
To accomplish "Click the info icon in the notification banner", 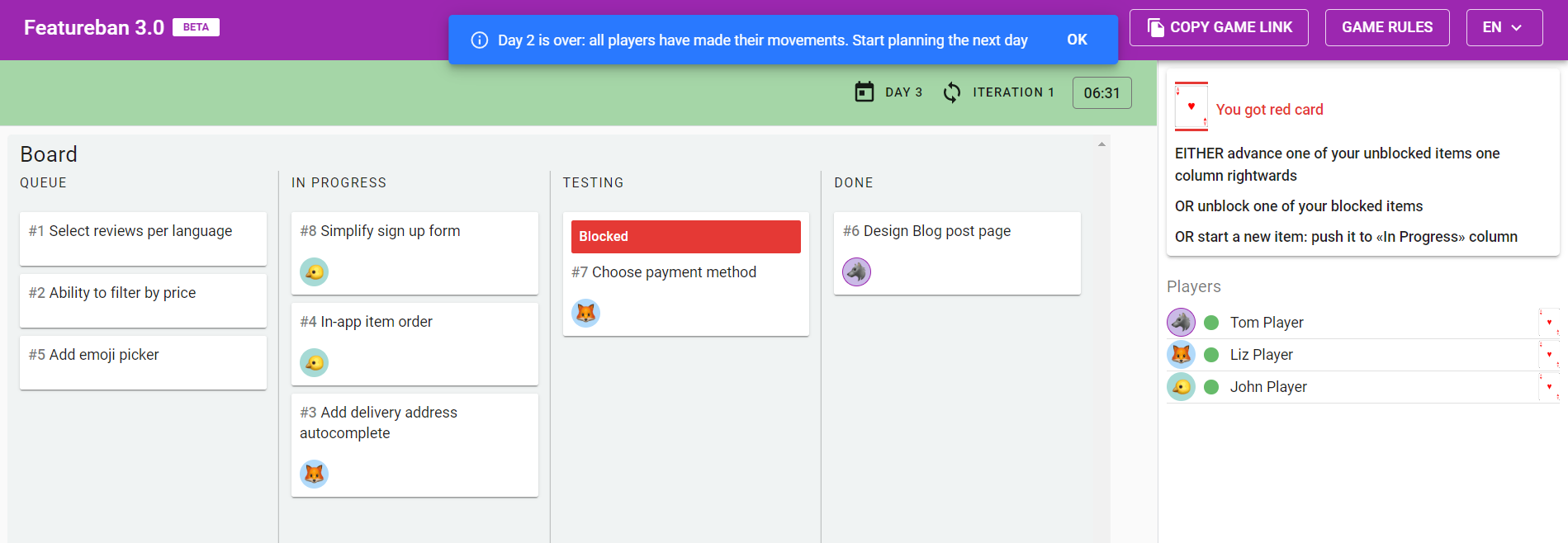I will coord(479,40).
